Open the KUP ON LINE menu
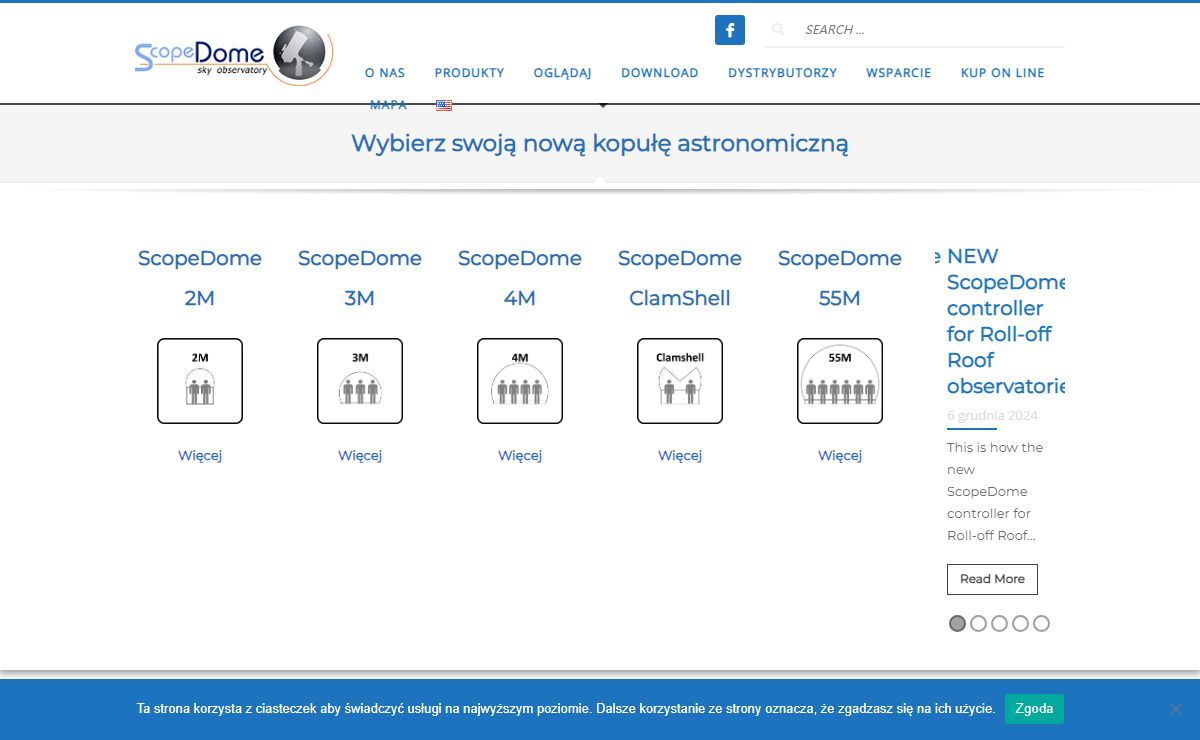The height and width of the screenshot is (740, 1200). pyautogui.click(x=1003, y=73)
